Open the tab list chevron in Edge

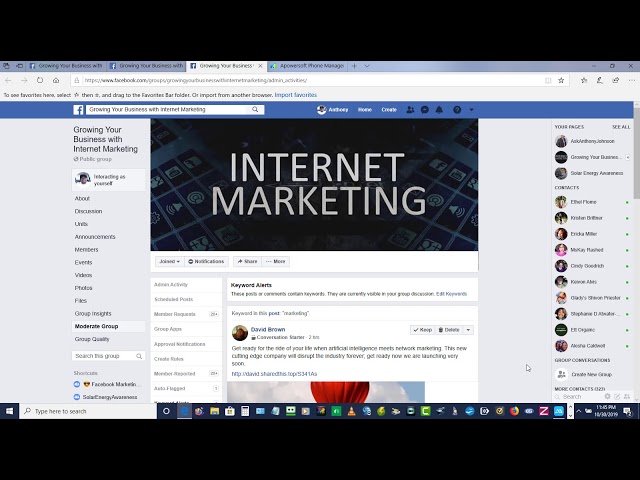click(367, 66)
